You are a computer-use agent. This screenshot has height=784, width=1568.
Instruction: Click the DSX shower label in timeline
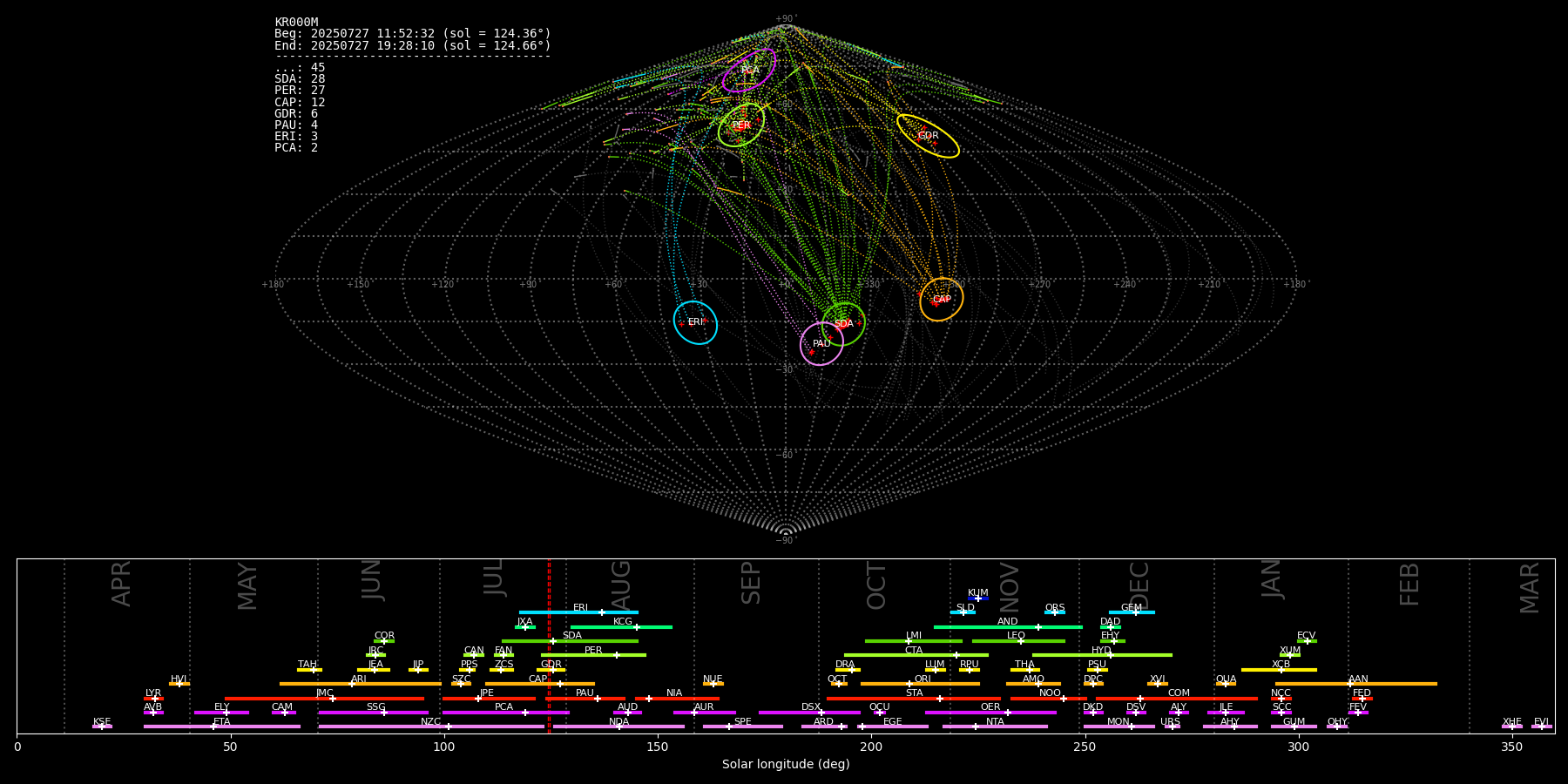tap(811, 707)
